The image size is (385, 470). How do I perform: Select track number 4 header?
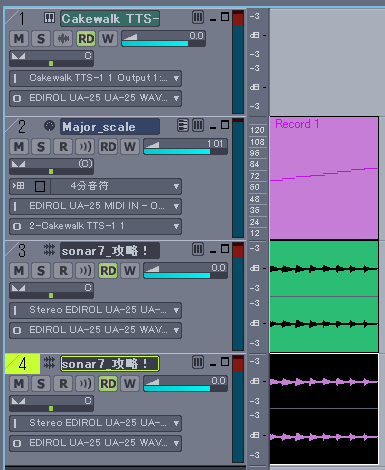[22, 364]
